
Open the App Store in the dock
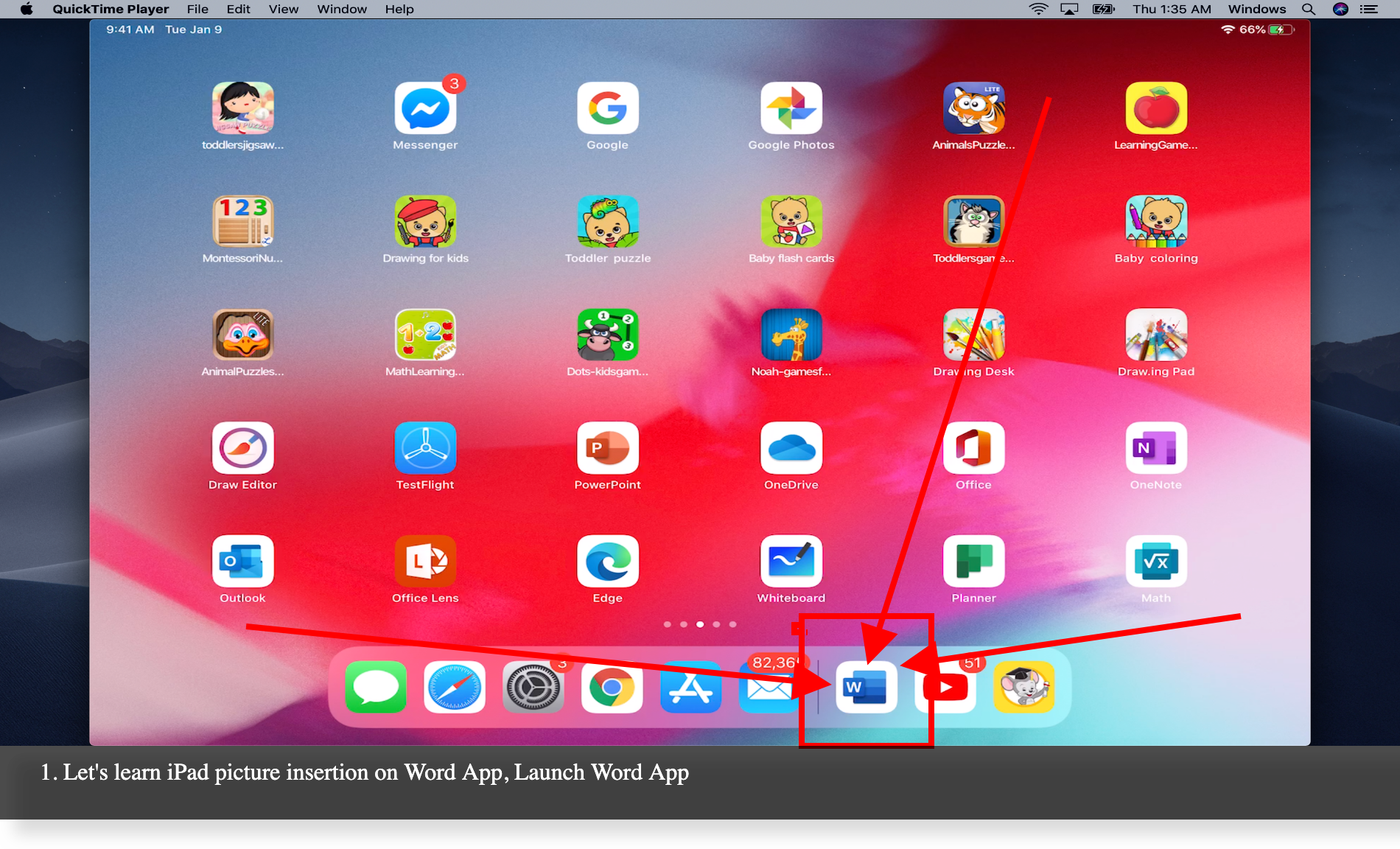pos(690,688)
